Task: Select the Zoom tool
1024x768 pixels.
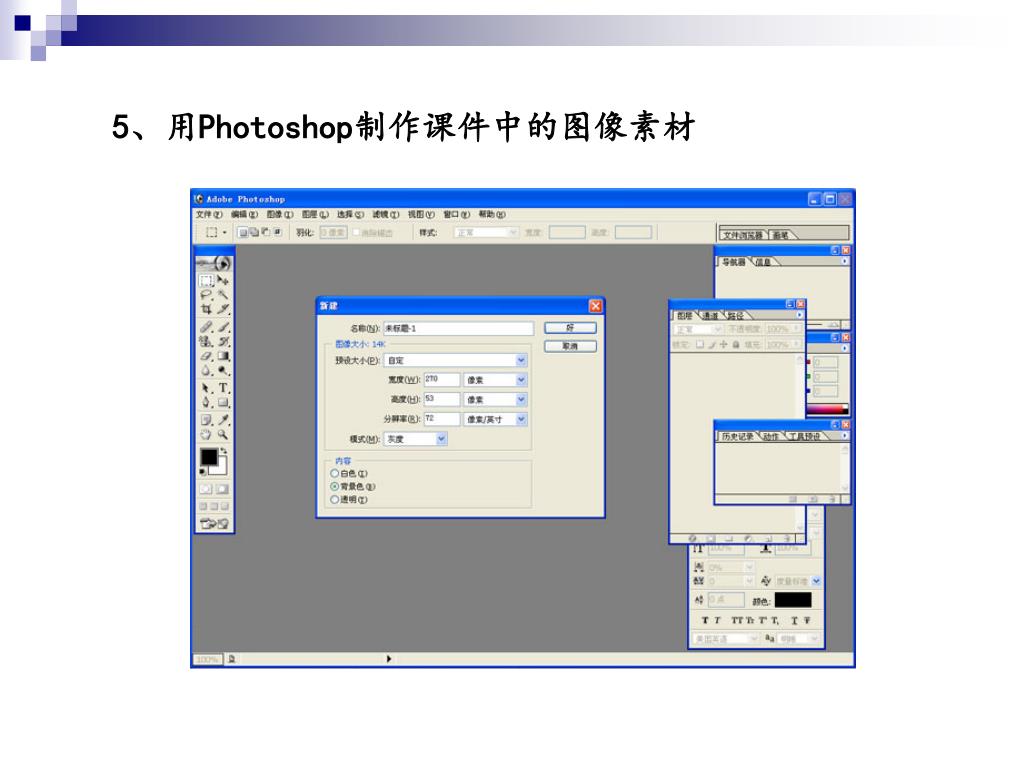Action: 223,434
